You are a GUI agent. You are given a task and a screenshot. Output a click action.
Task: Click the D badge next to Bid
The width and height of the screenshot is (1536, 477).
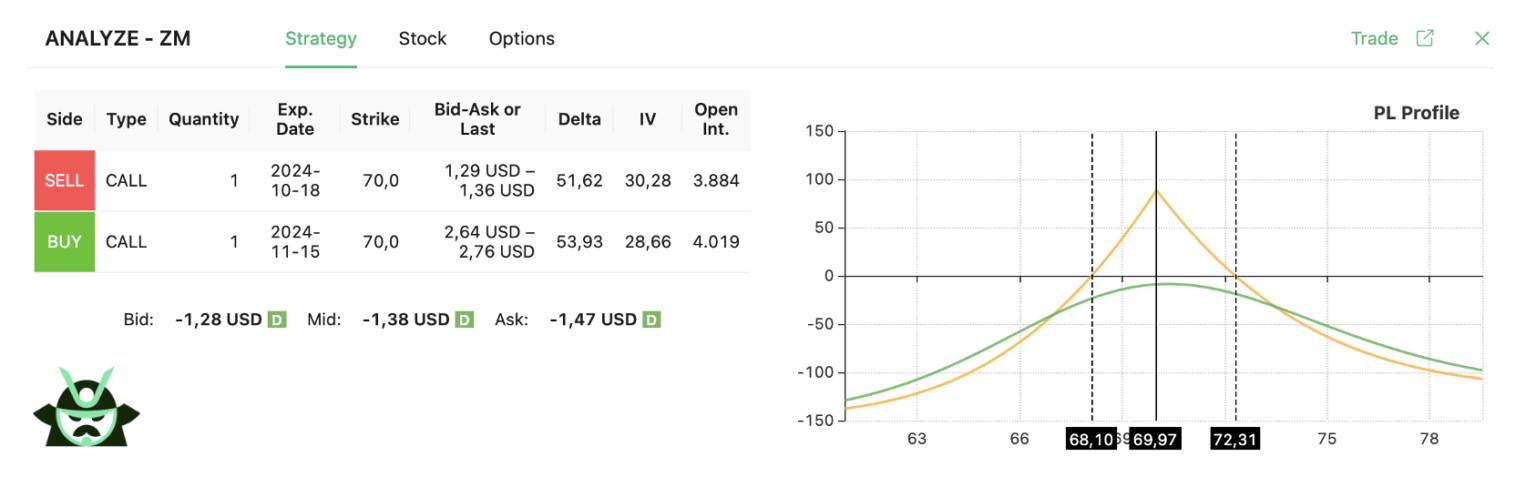(x=277, y=320)
